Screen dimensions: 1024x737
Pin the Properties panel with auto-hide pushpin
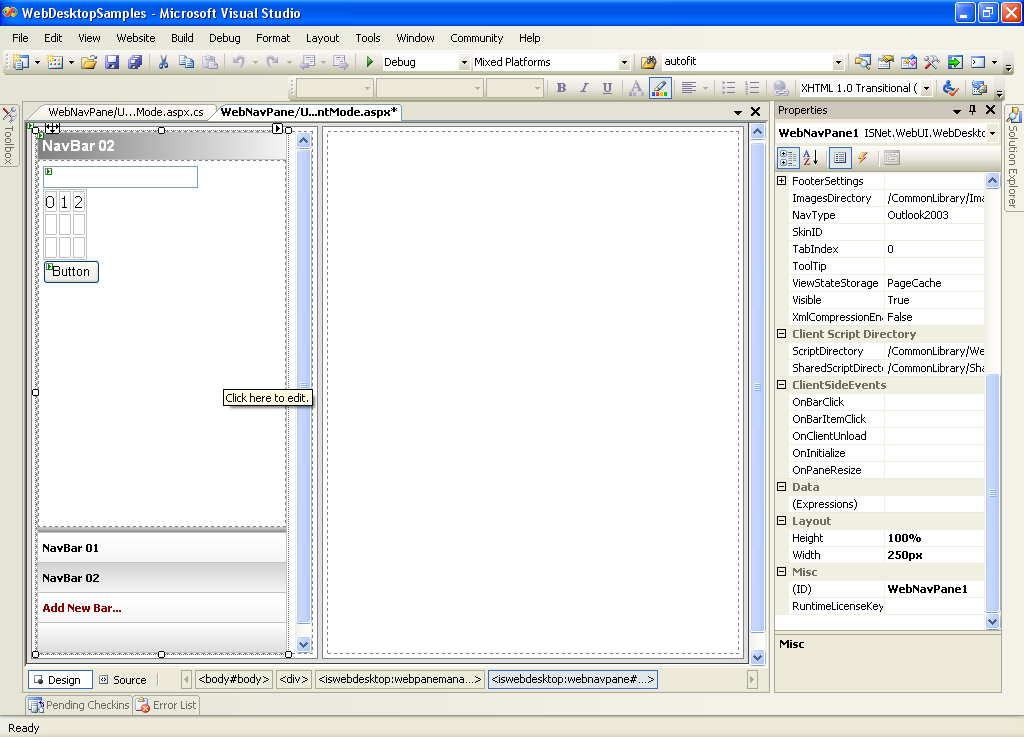coord(972,110)
